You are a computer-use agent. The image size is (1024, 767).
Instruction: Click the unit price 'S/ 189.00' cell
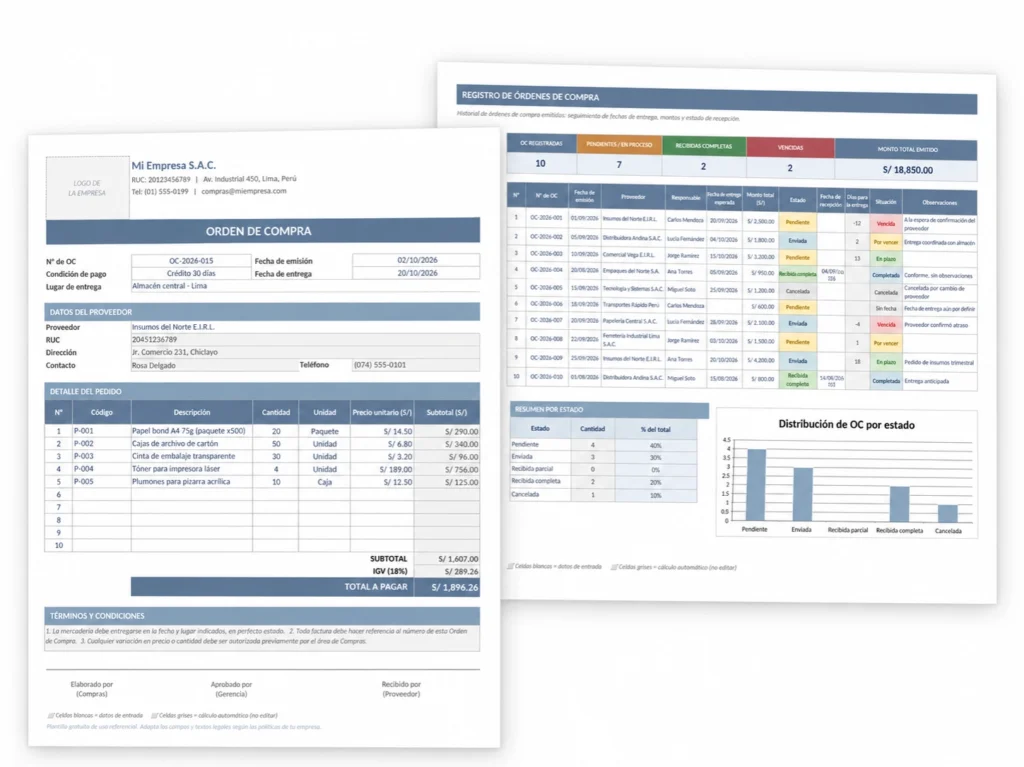click(x=382, y=469)
